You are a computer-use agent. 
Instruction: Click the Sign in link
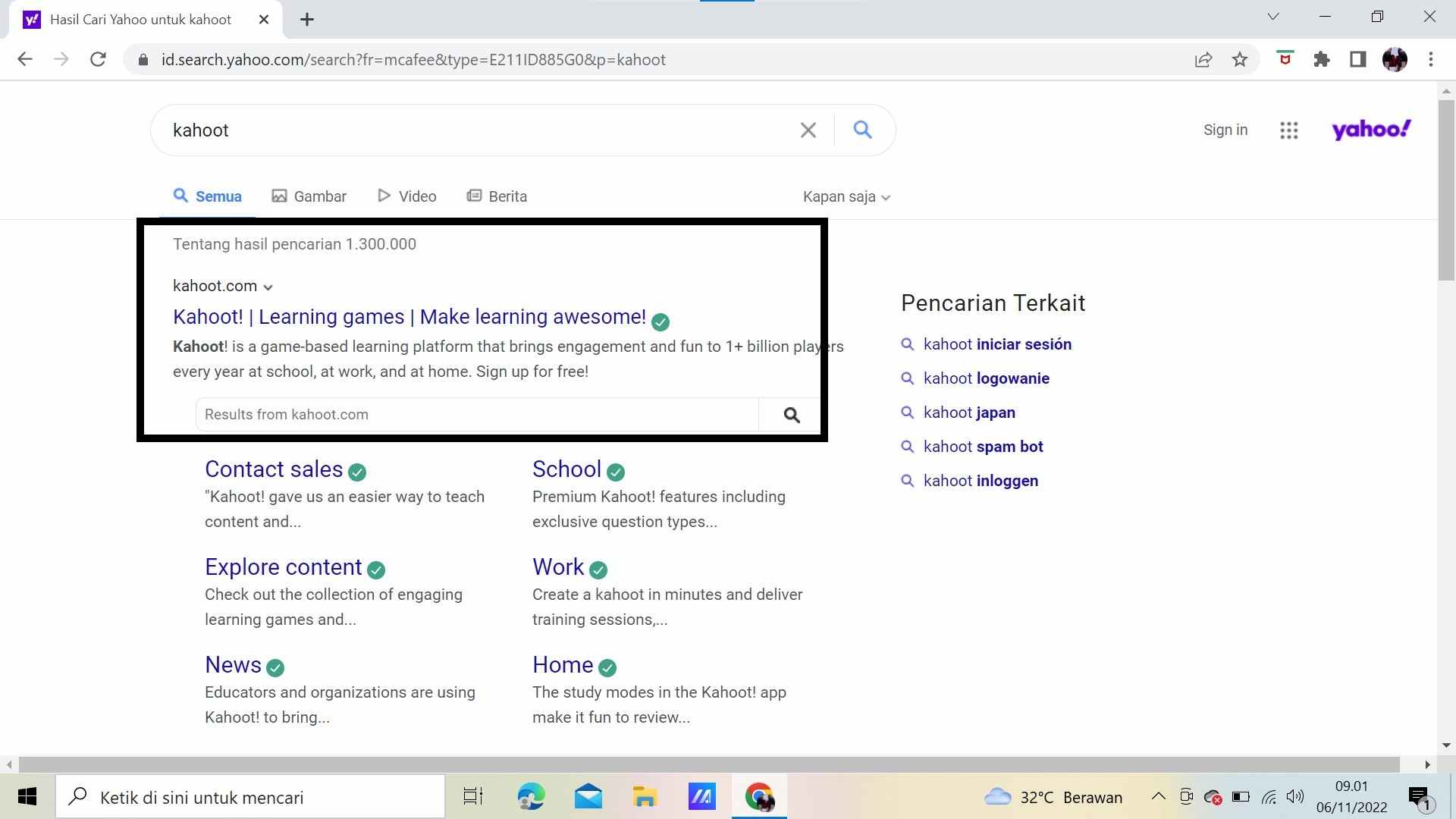point(1225,130)
